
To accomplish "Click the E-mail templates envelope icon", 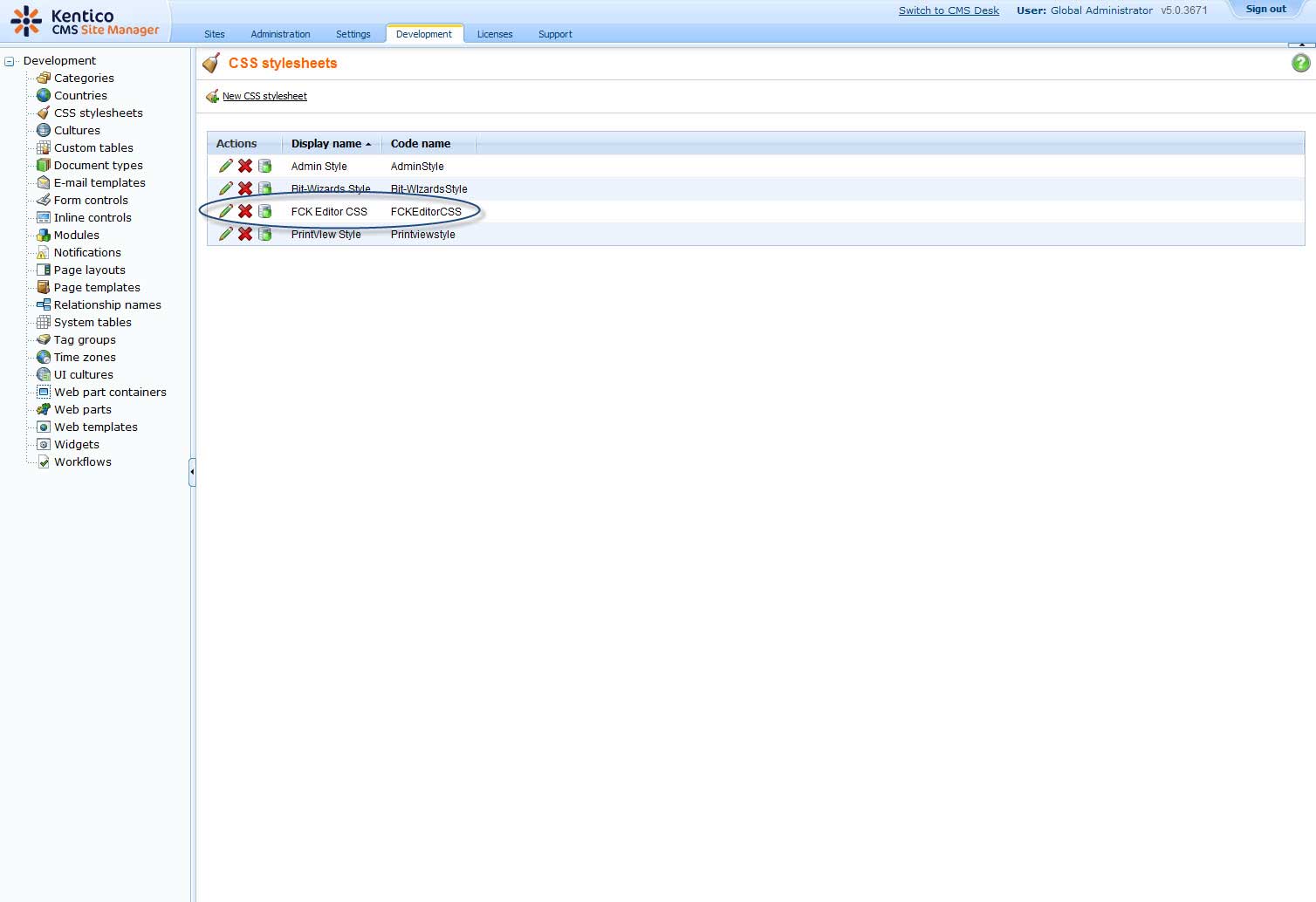I will (x=44, y=182).
